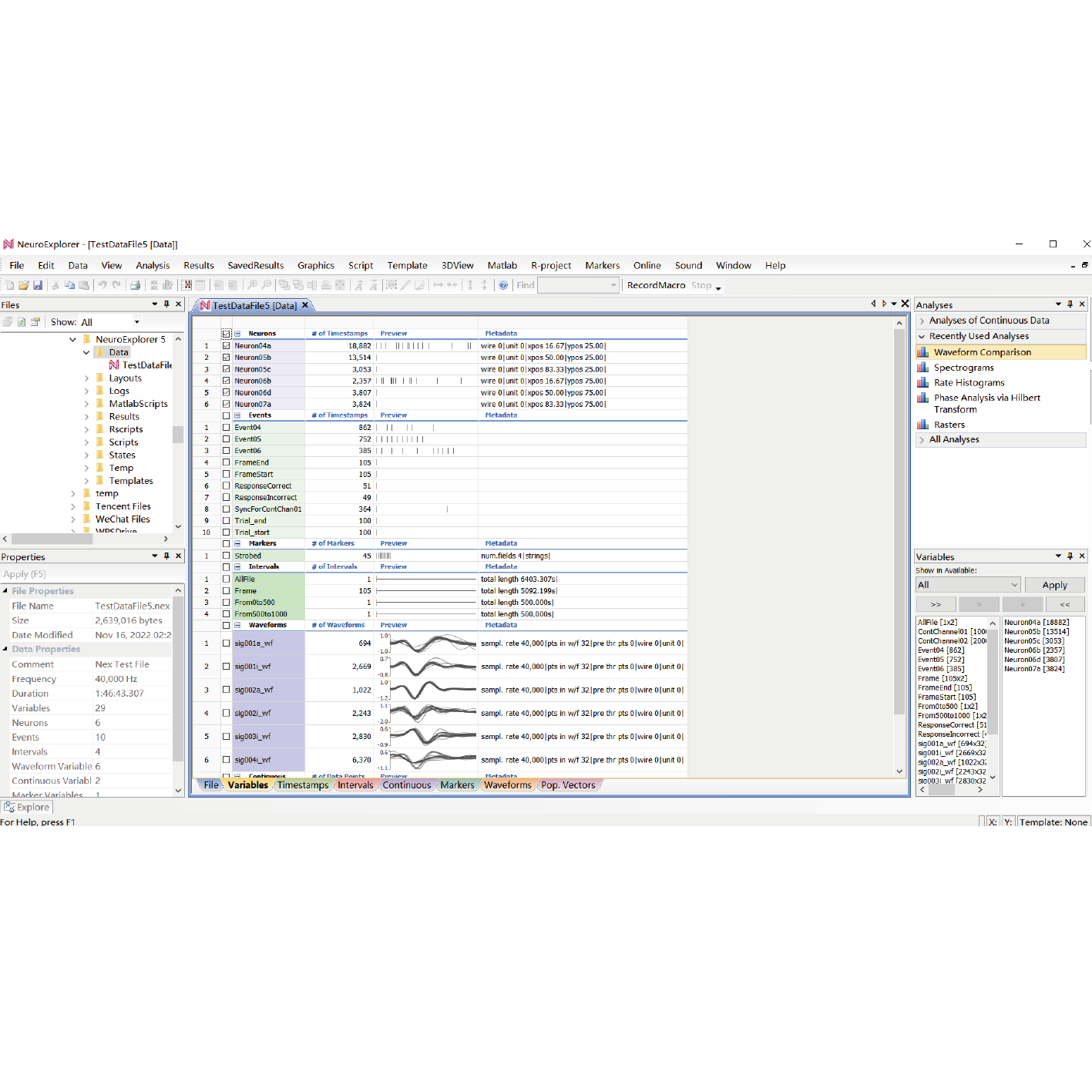Check the AllFile interval checkbox
This screenshot has height=1092, width=1092.
(x=226, y=579)
